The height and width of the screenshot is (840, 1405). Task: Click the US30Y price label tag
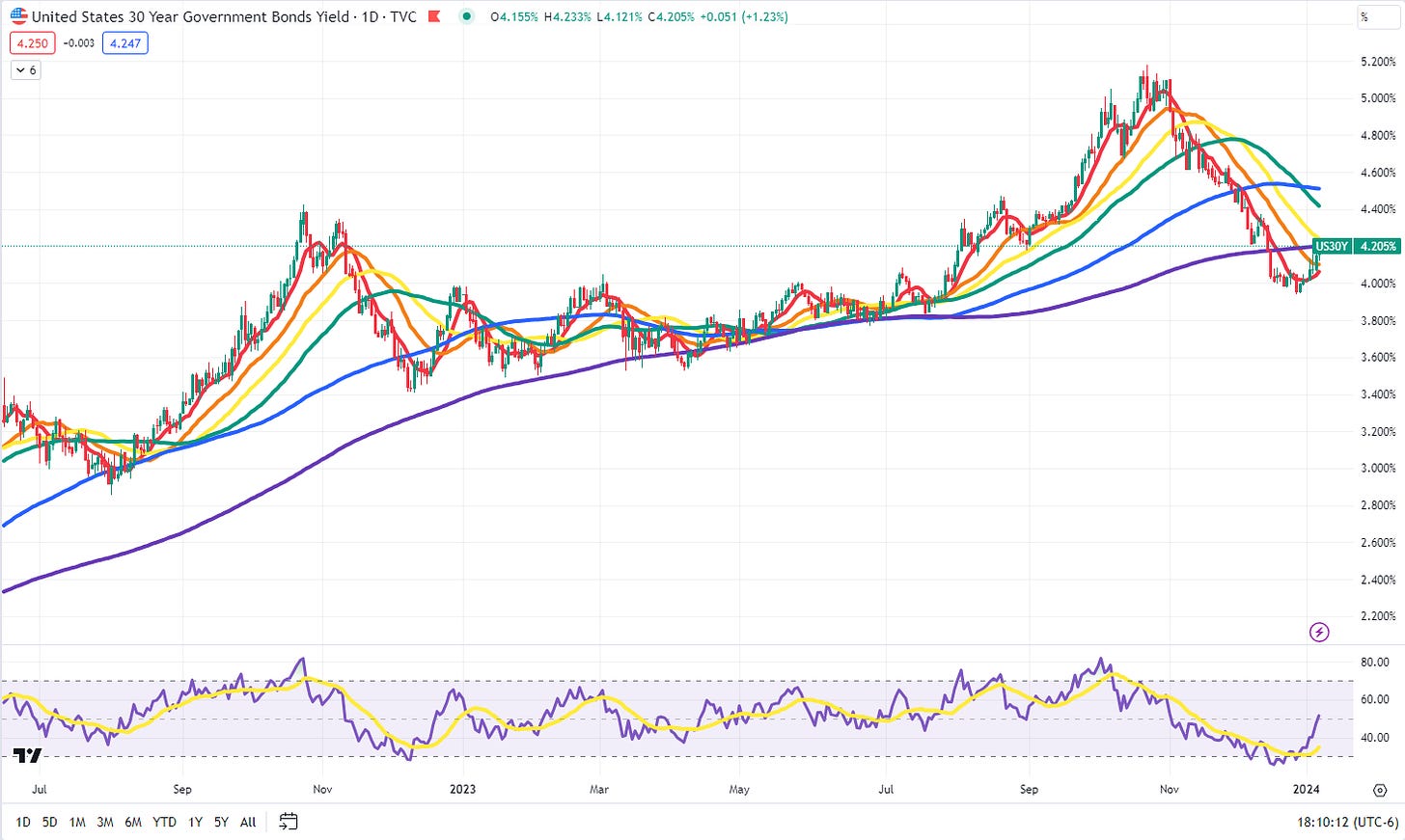[1333, 246]
